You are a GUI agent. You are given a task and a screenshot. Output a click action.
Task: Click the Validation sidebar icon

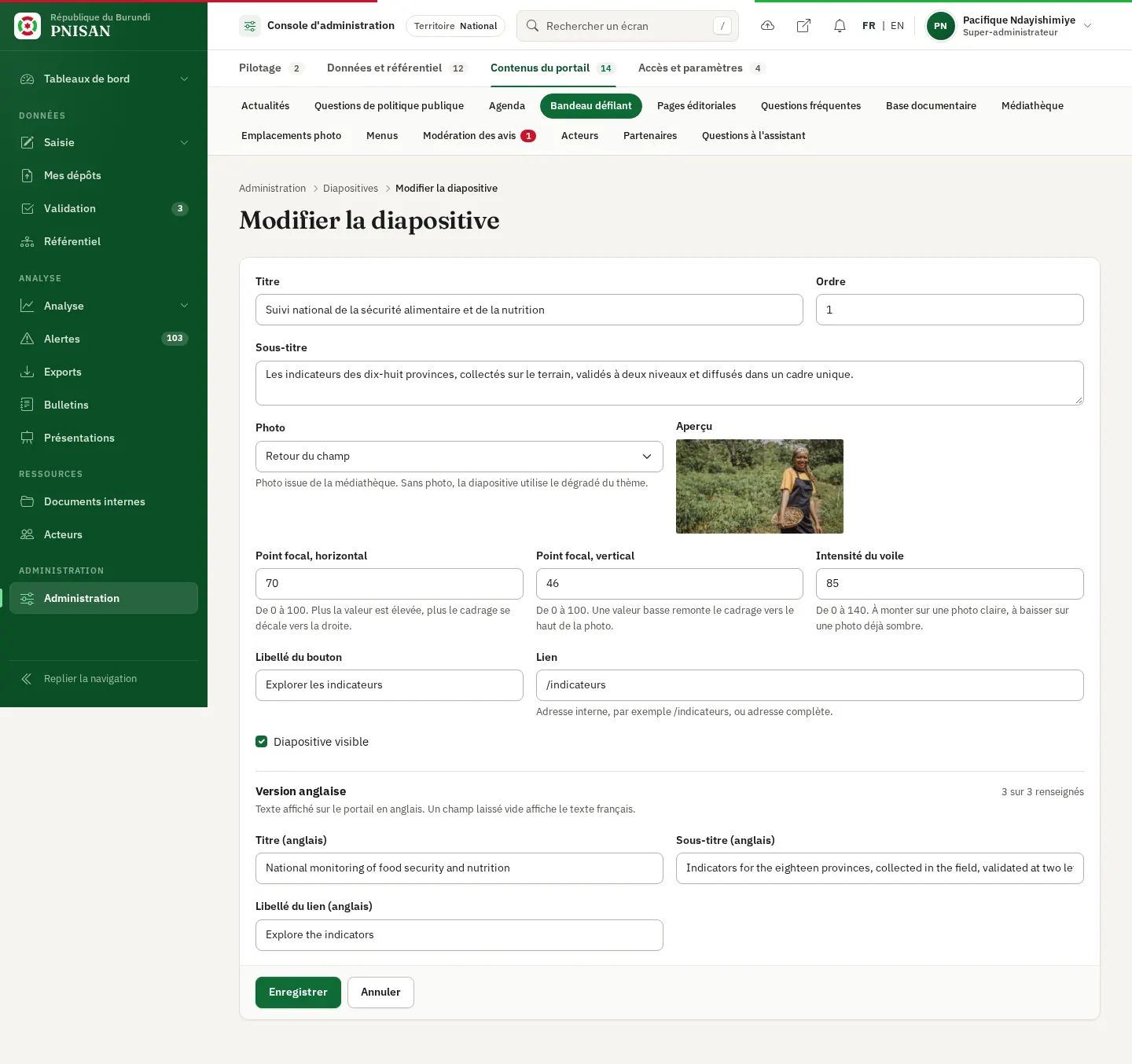pos(28,208)
